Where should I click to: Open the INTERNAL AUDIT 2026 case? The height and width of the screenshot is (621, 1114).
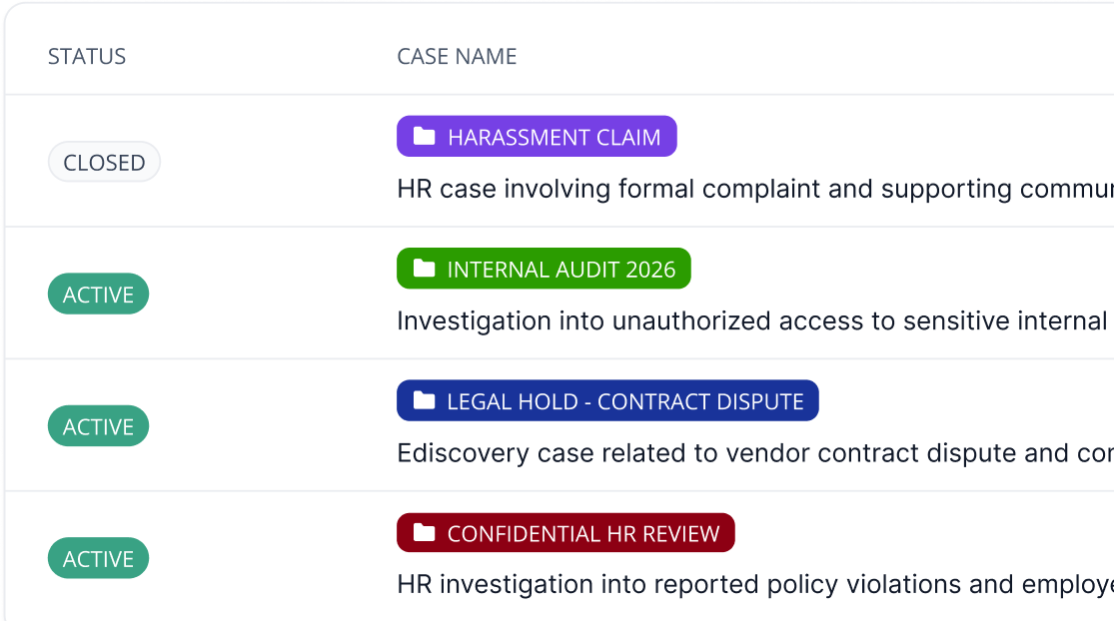tap(544, 269)
